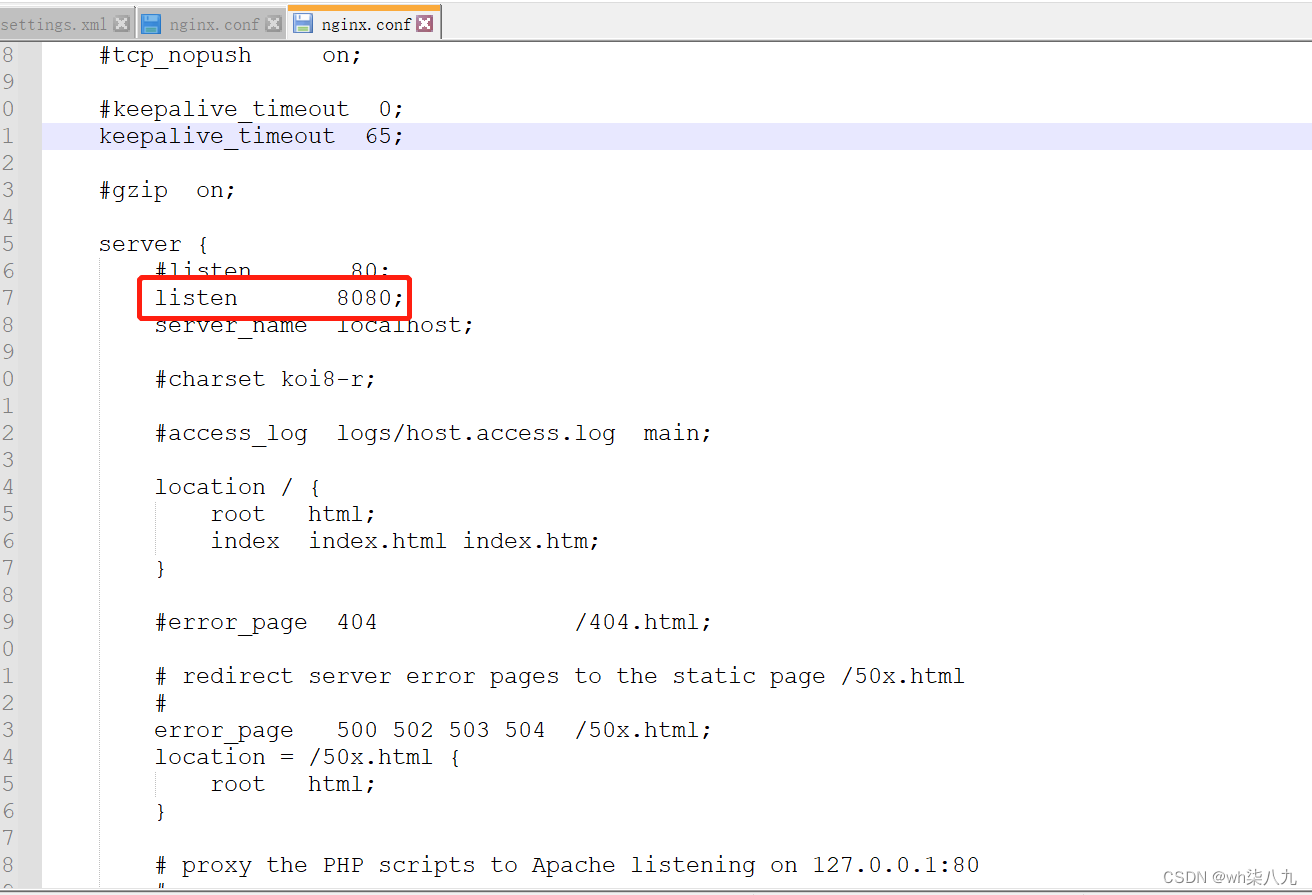Click the '/404.html;' path

(x=644, y=623)
